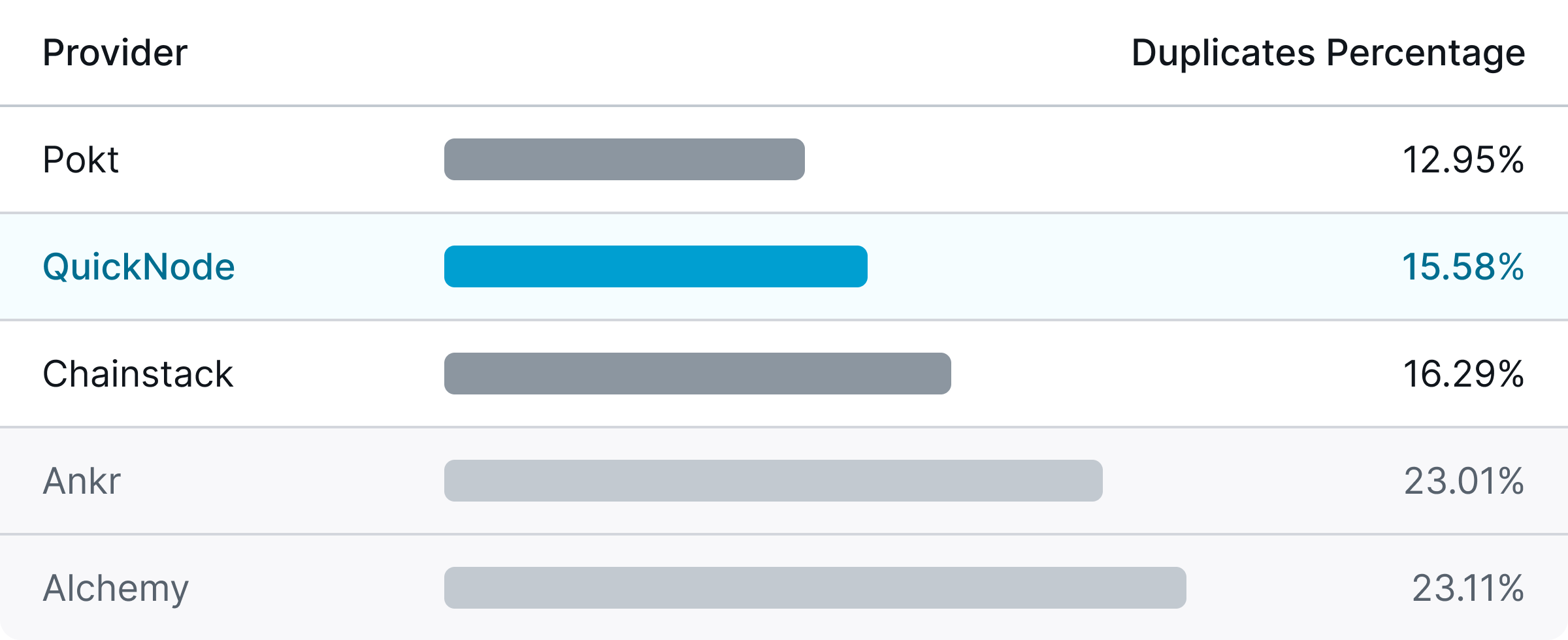Click the 23.11% value for Alchemy

click(x=1468, y=588)
